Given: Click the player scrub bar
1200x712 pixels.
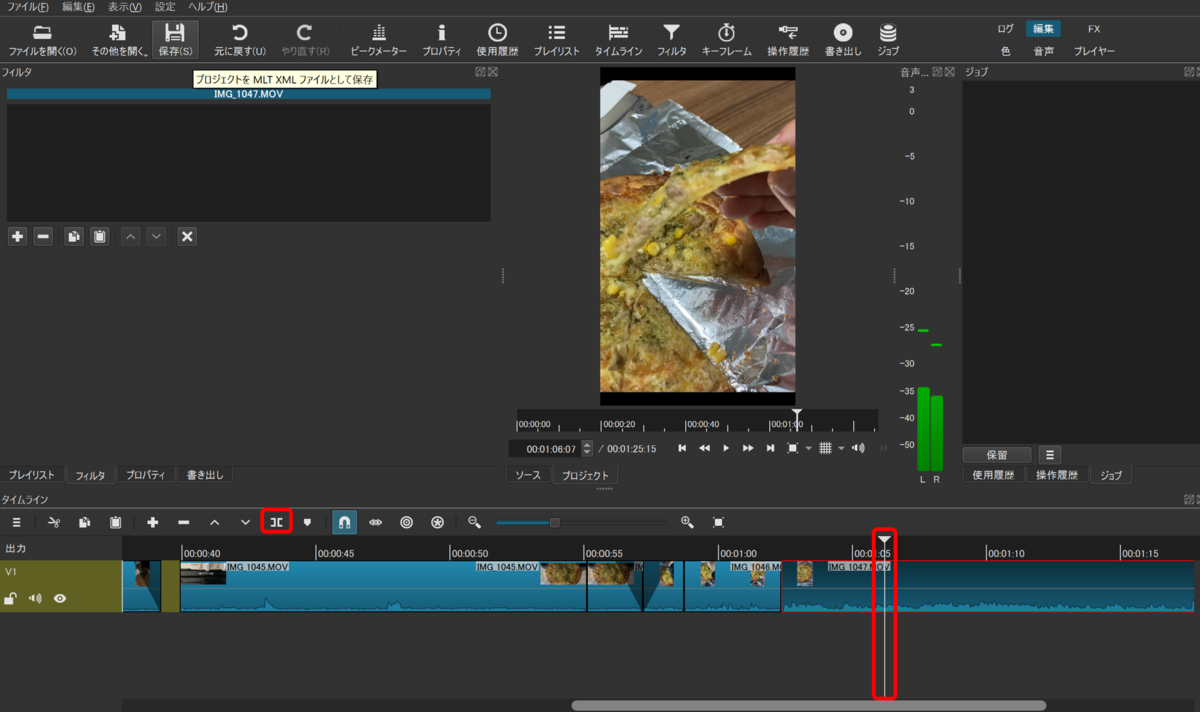Looking at the screenshot, I should coord(697,420).
